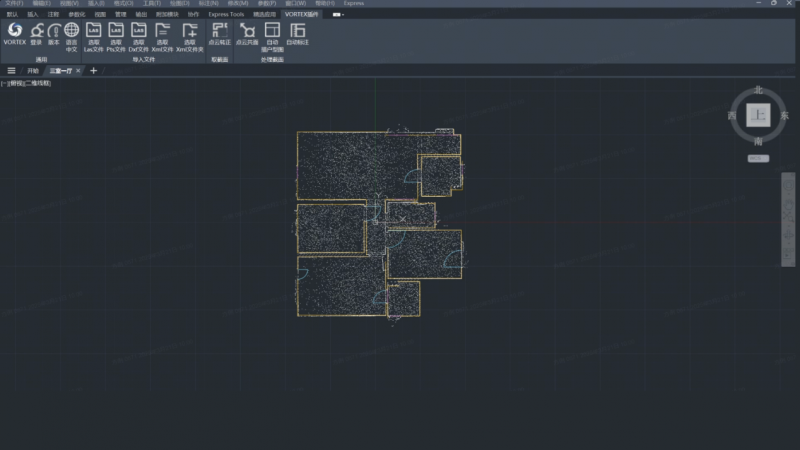Viewport: 800px width, 450px height.
Task: Select the 三室一厅 drawing tab
Action: [61, 71]
